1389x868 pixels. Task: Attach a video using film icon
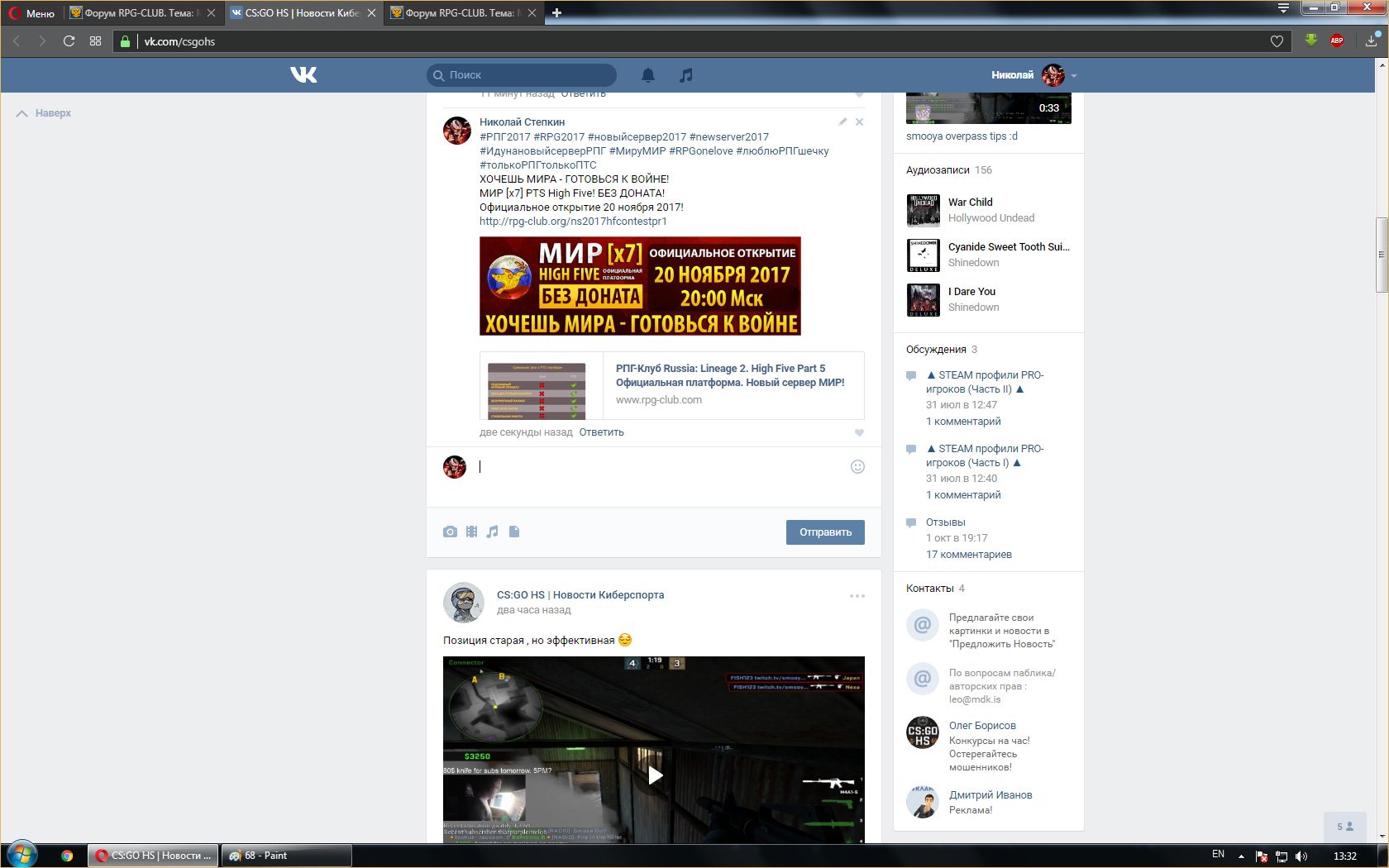[471, 532]
